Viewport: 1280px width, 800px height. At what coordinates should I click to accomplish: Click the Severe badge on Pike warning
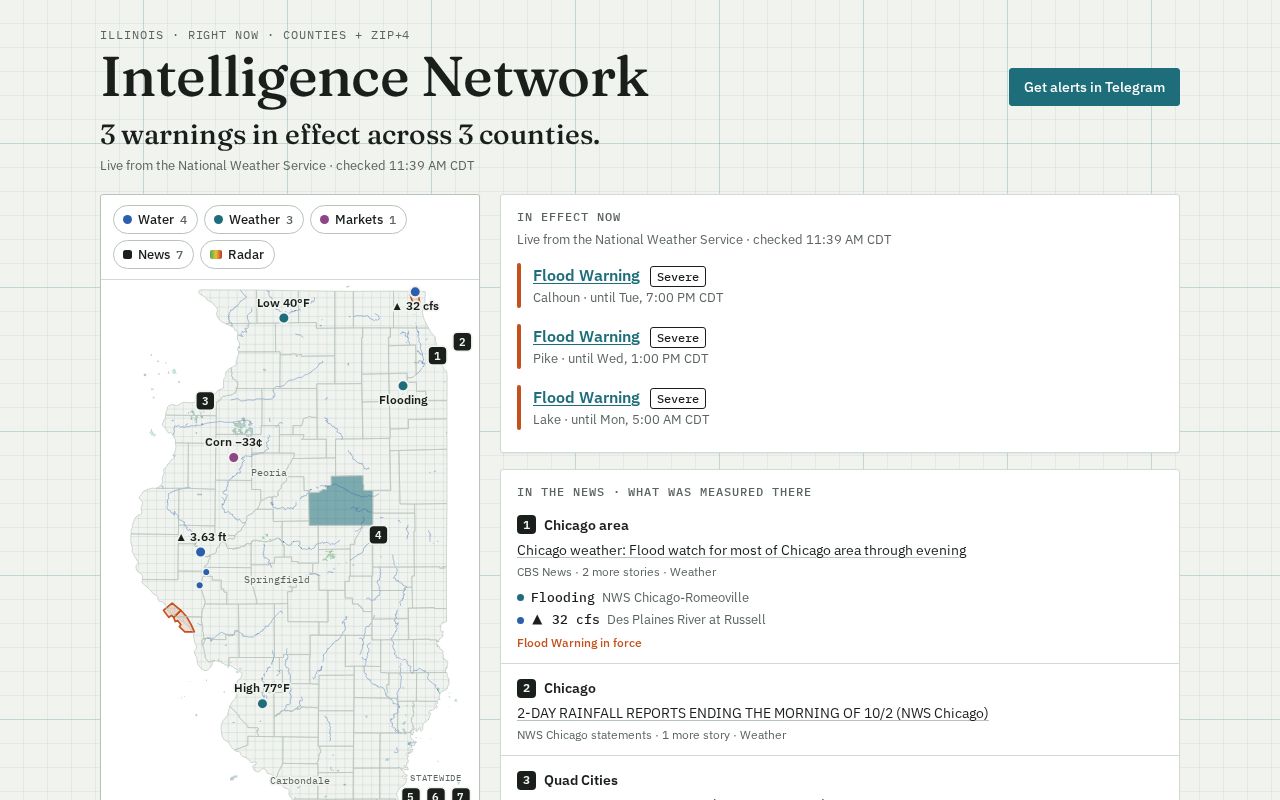[678, 338]
